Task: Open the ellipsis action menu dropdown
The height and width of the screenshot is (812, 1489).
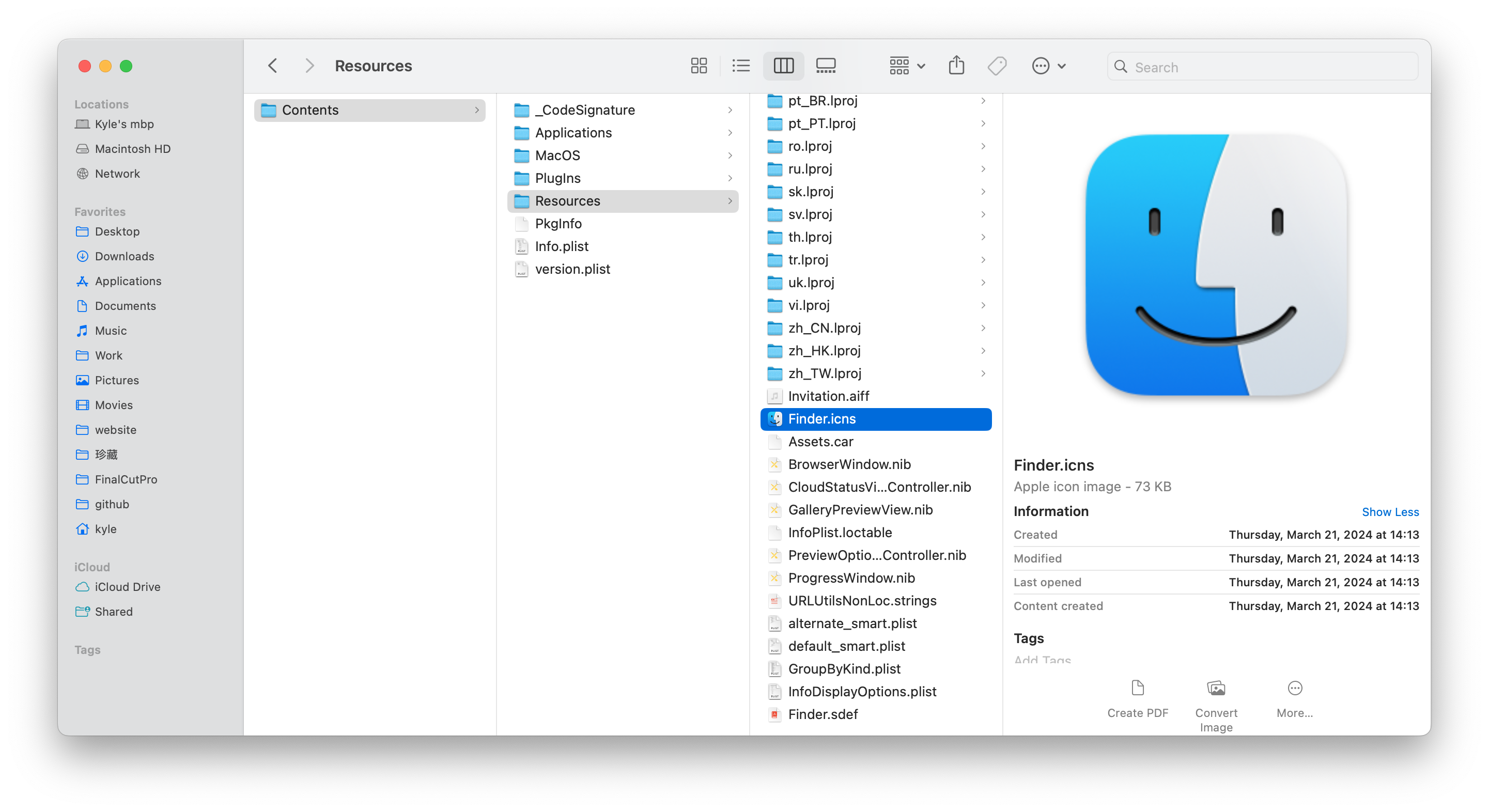Action: (1048, 66)
